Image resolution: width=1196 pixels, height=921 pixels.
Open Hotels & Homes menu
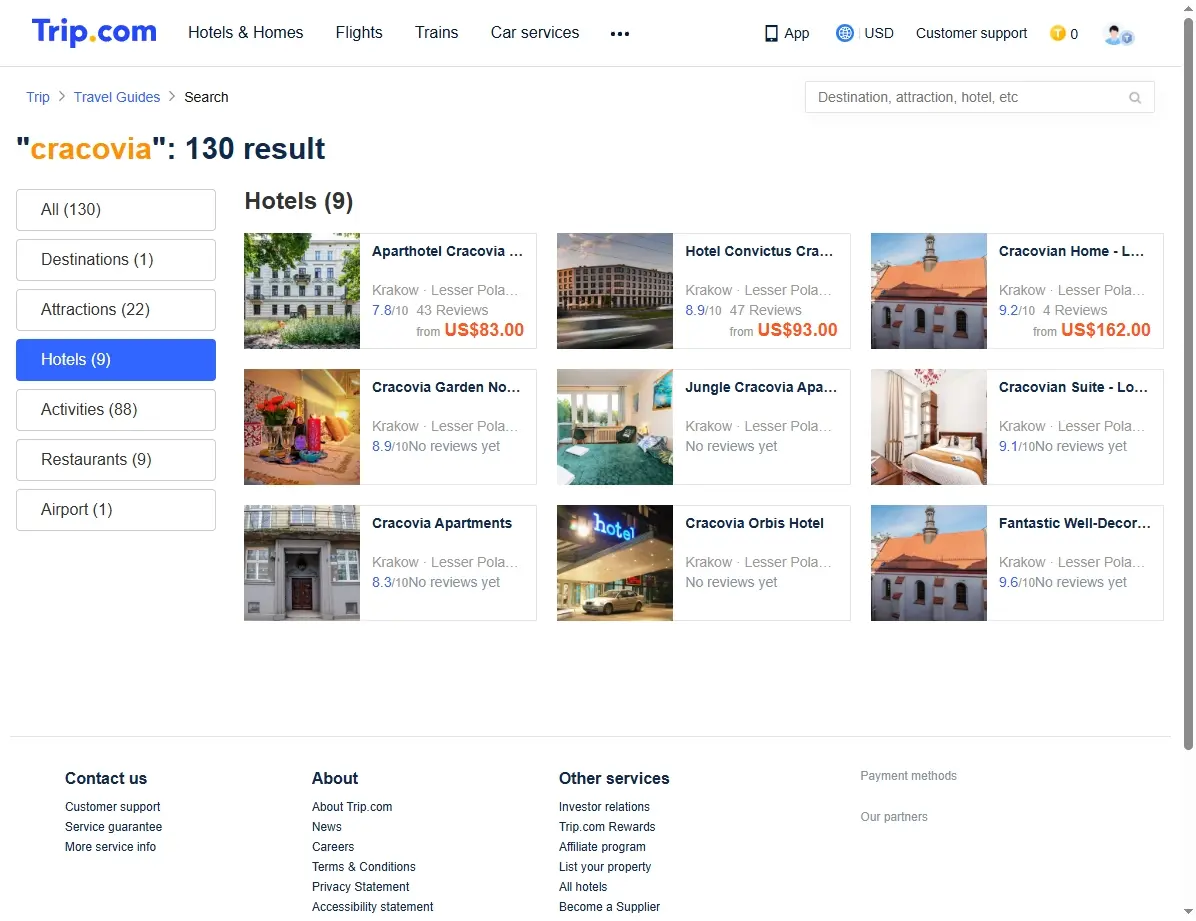246,33
